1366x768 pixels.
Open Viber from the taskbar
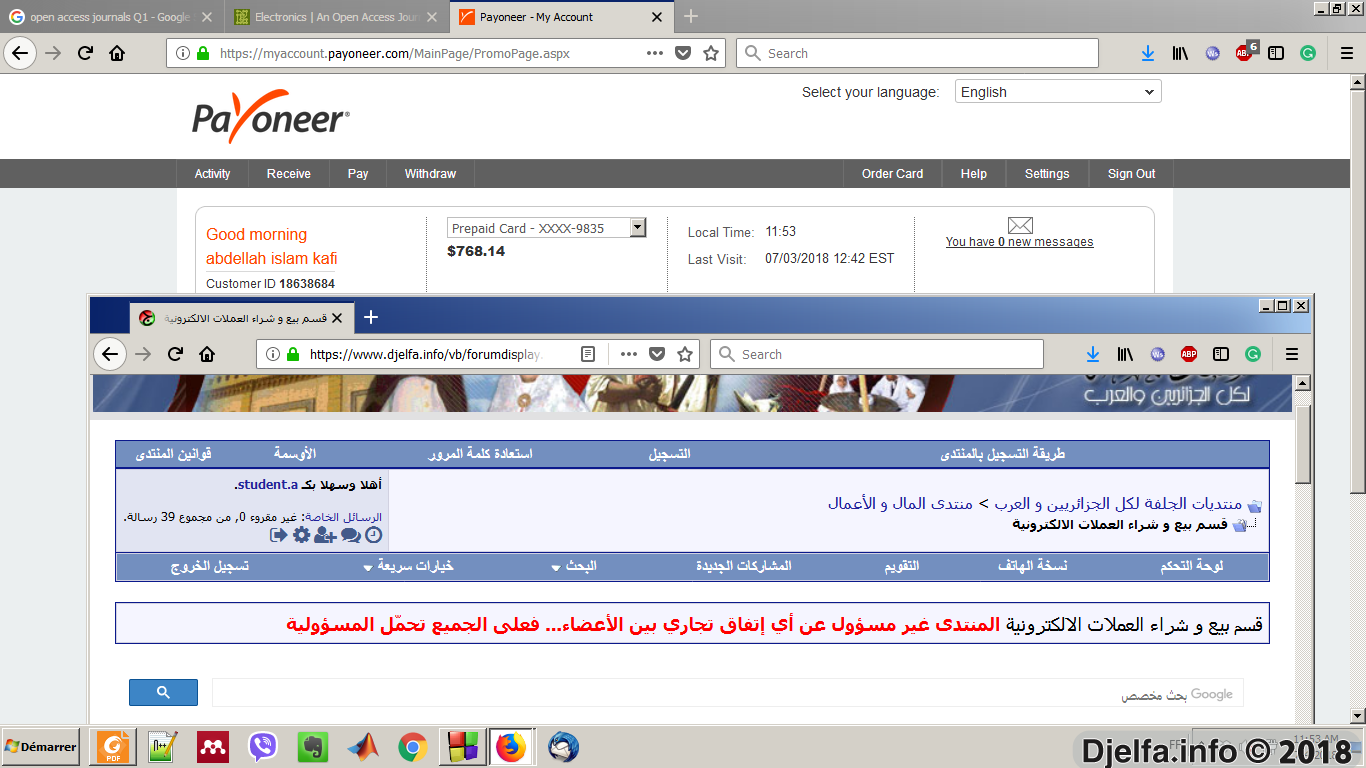point(262,747)
